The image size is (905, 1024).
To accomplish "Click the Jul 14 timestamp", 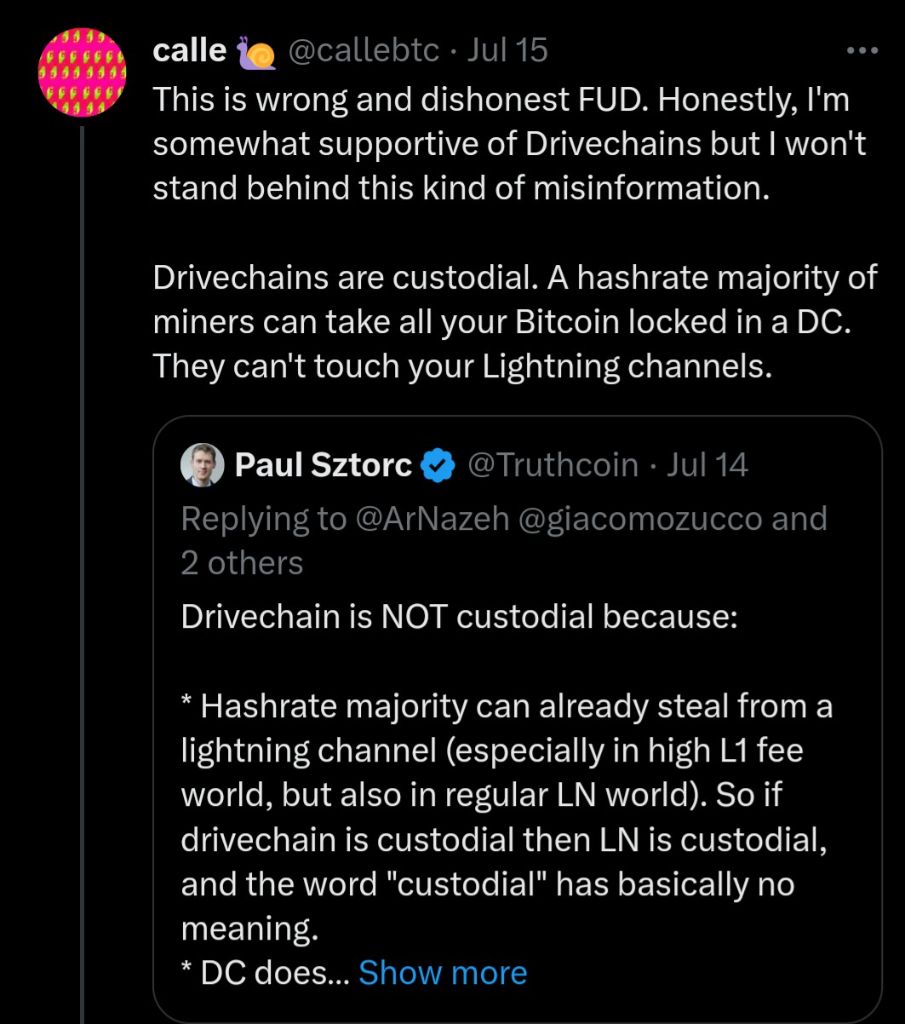I will click(x=707, y=465).
